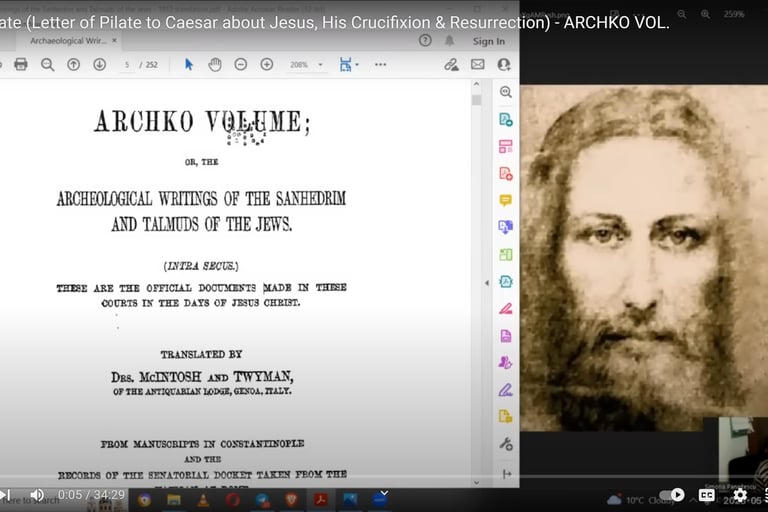
Task: Open the Brave browser taskbar icon
Action: coord(291,500)
